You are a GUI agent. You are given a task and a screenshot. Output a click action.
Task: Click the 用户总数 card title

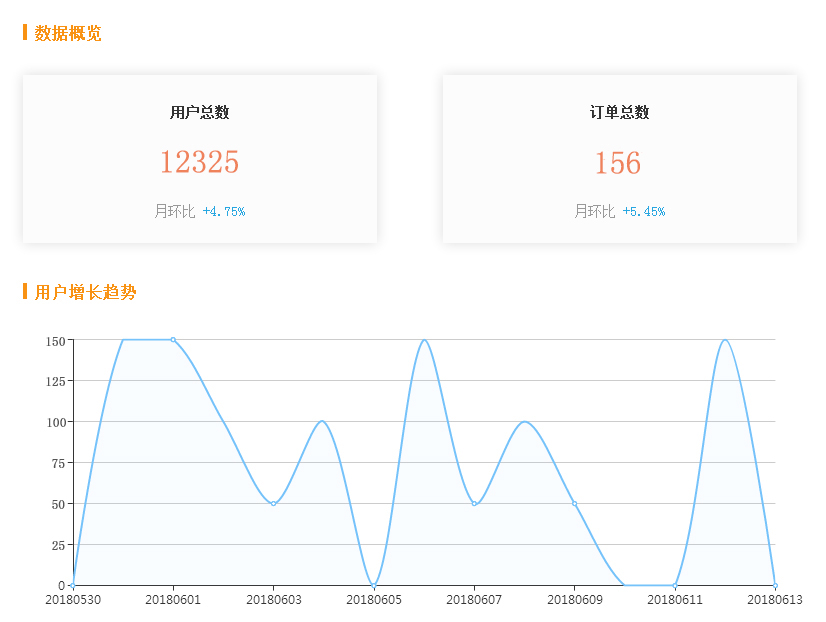pos(199,112)
